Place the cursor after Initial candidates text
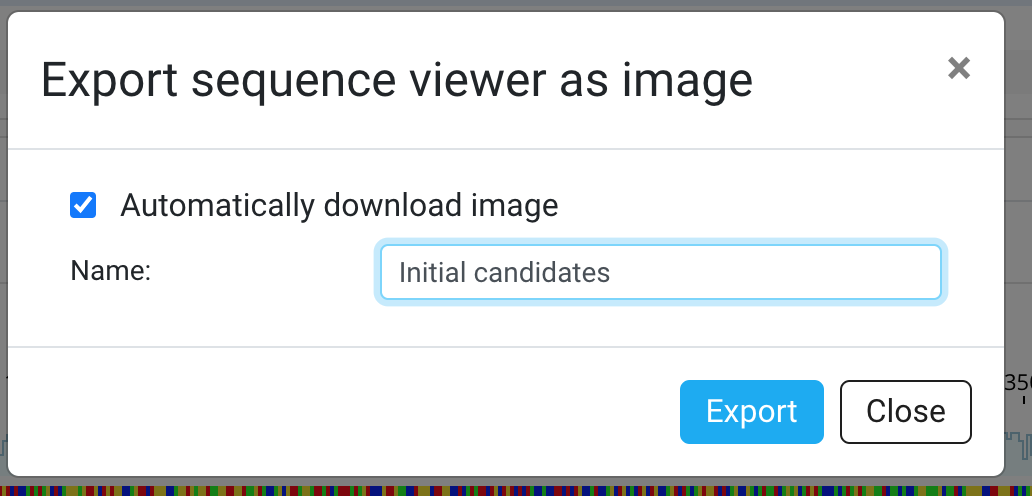1032x496 pixels. point(613,272)
